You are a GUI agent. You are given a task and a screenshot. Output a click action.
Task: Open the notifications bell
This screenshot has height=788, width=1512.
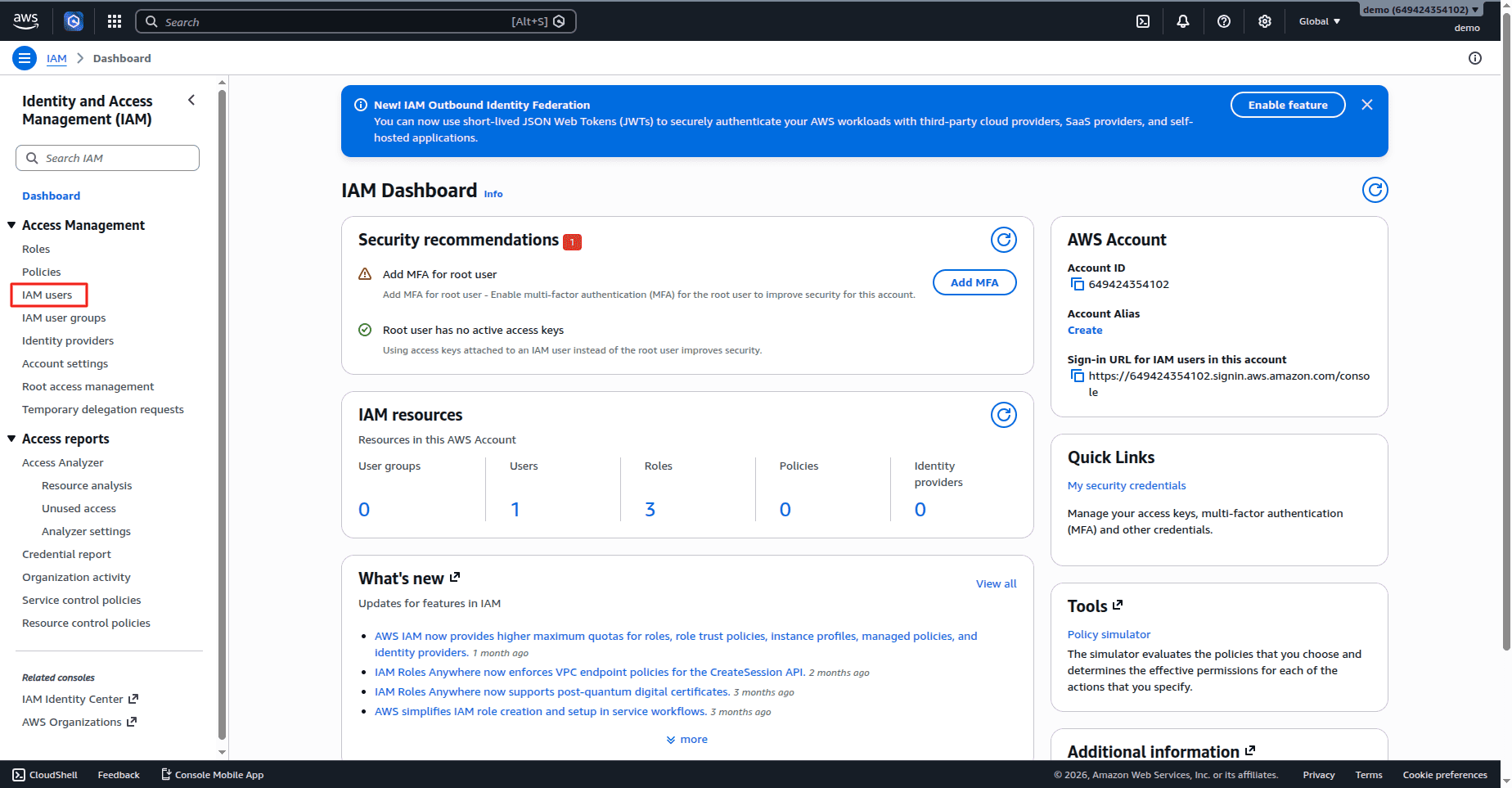pyautogui.click(x=1183, y=21)
